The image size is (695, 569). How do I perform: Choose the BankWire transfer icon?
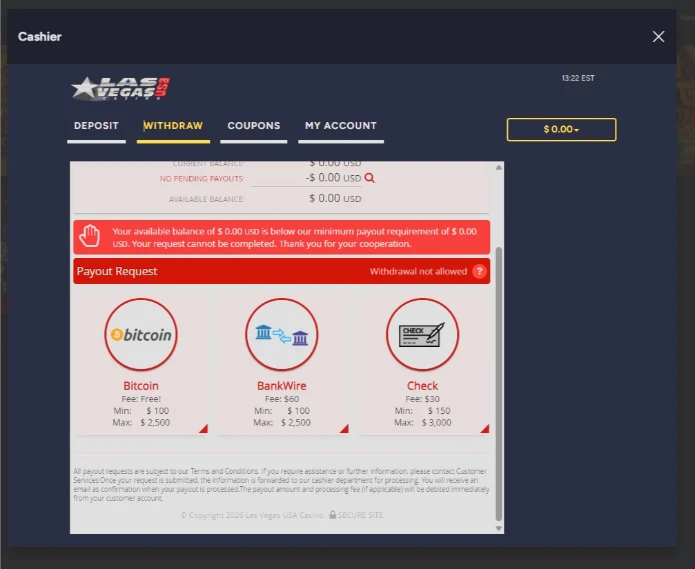[x=281, y=335]
